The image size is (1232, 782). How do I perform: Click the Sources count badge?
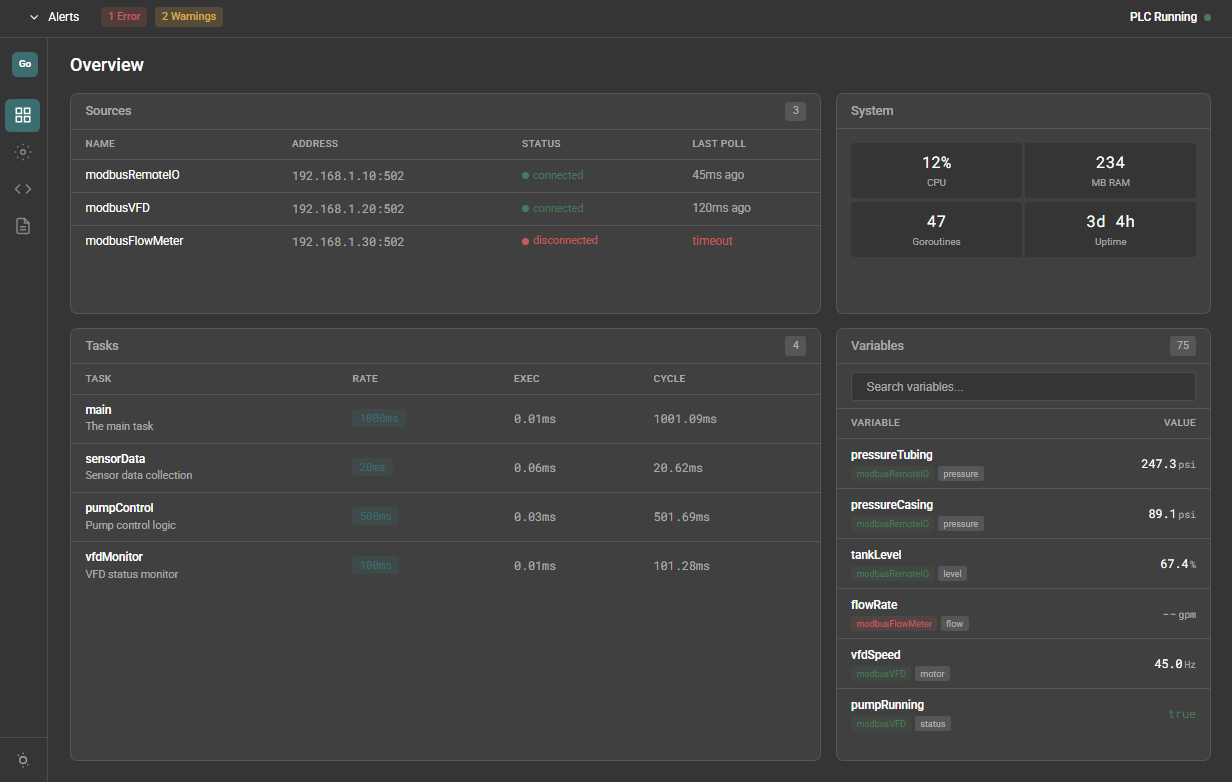pyautogui.click(x=795, y=111)
